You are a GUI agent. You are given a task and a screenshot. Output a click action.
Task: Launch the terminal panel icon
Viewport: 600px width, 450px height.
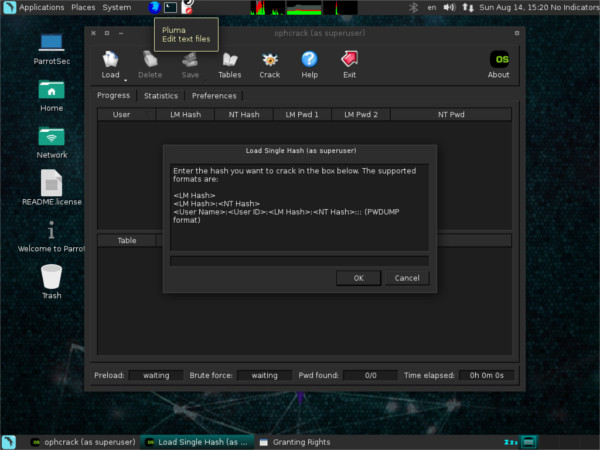click(170, 7)
